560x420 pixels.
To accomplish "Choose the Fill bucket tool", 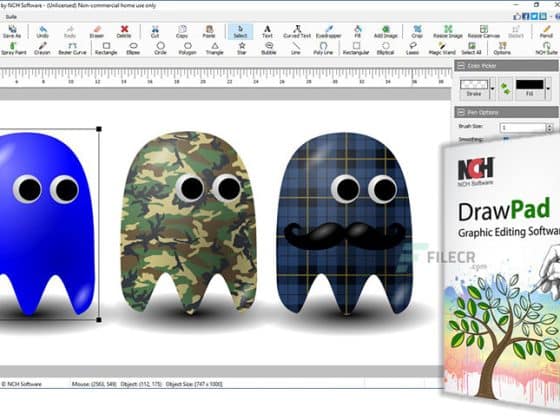I will 358,31.
